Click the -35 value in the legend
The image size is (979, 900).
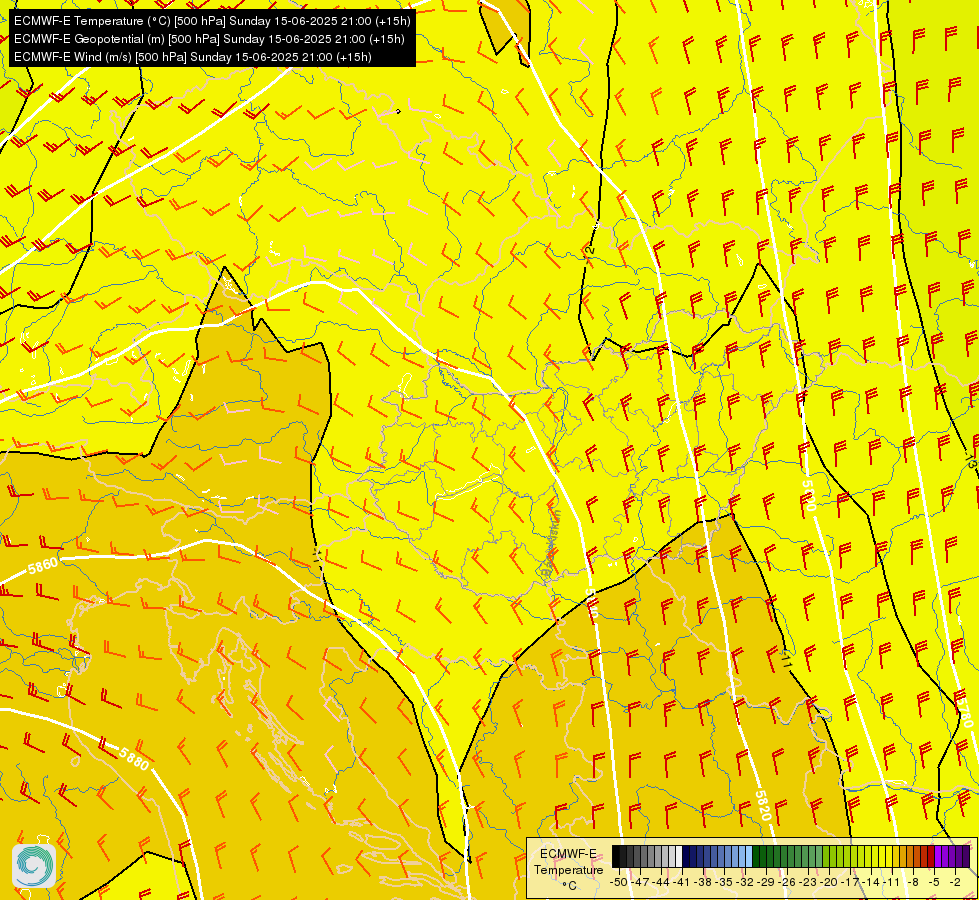(x=724, y=882)
